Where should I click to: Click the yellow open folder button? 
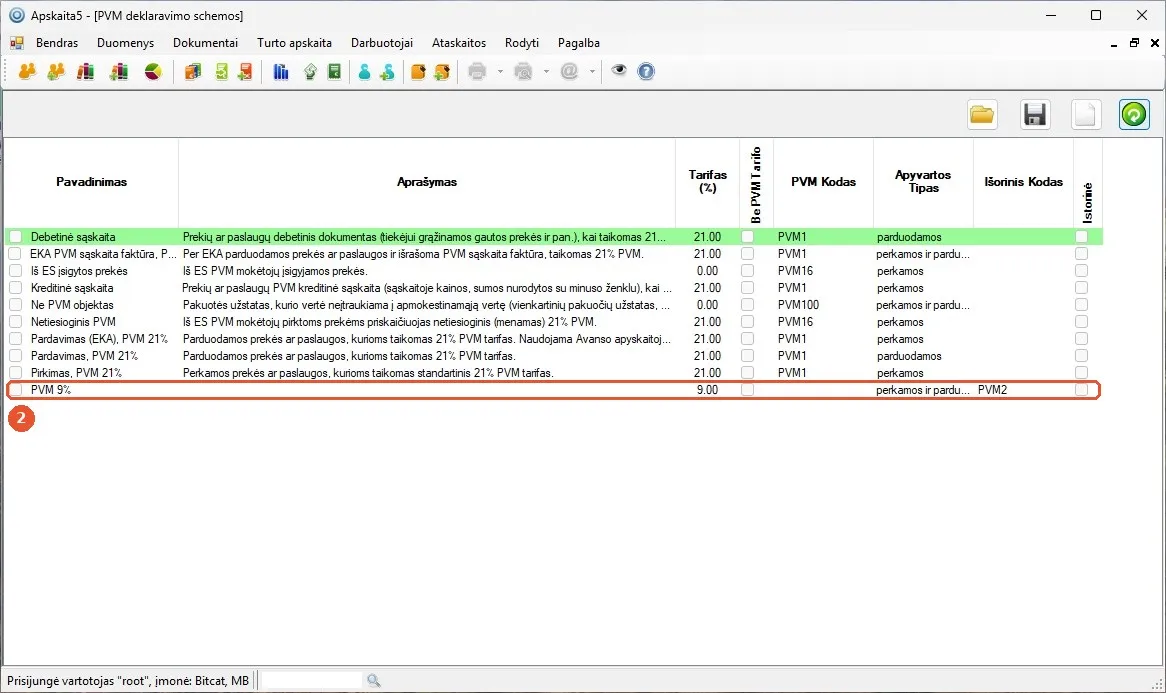point(982,115)
